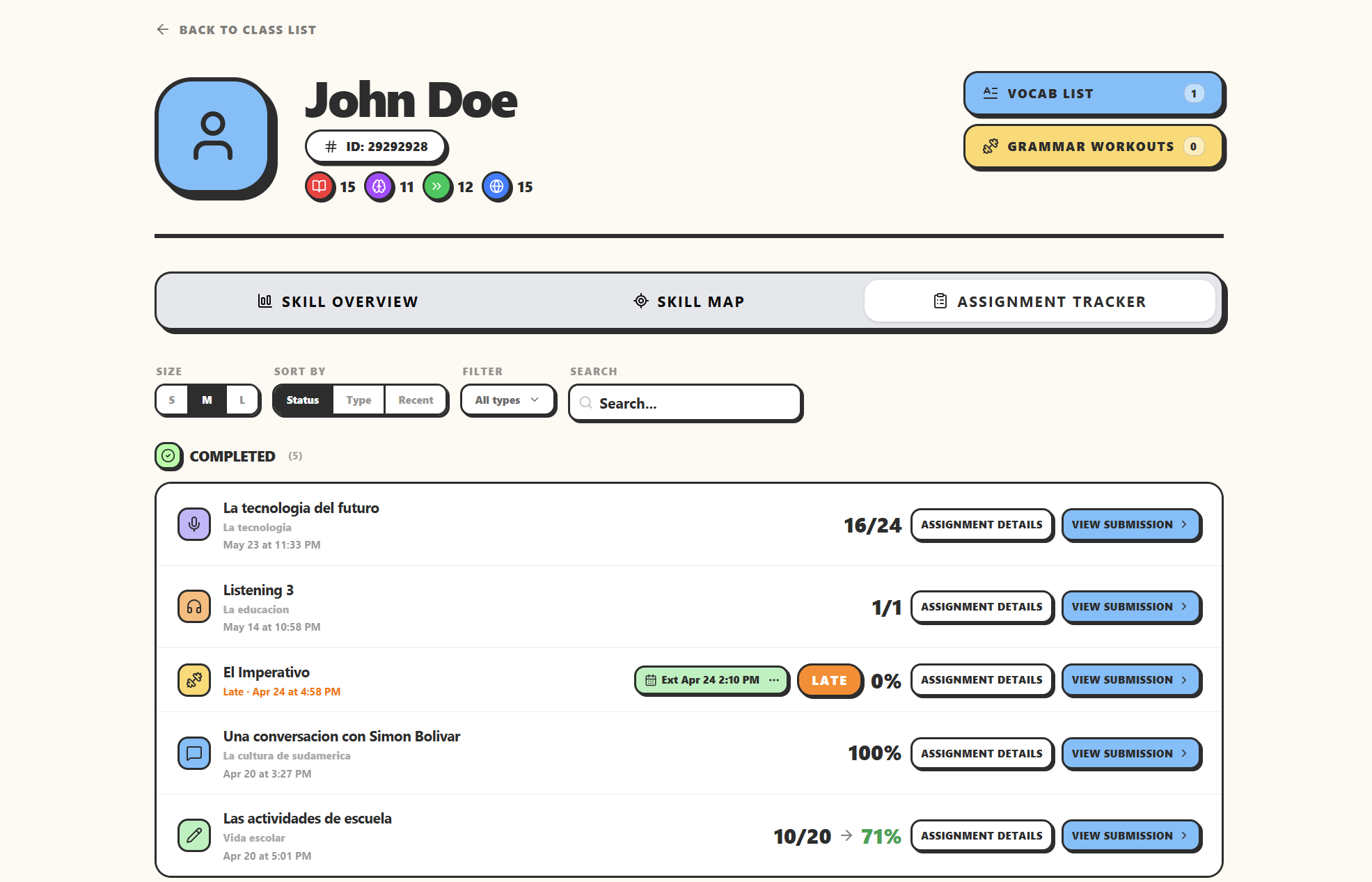Screen dimensions: 1372x882
Task: Select size L
Action: tap(242, 400)
